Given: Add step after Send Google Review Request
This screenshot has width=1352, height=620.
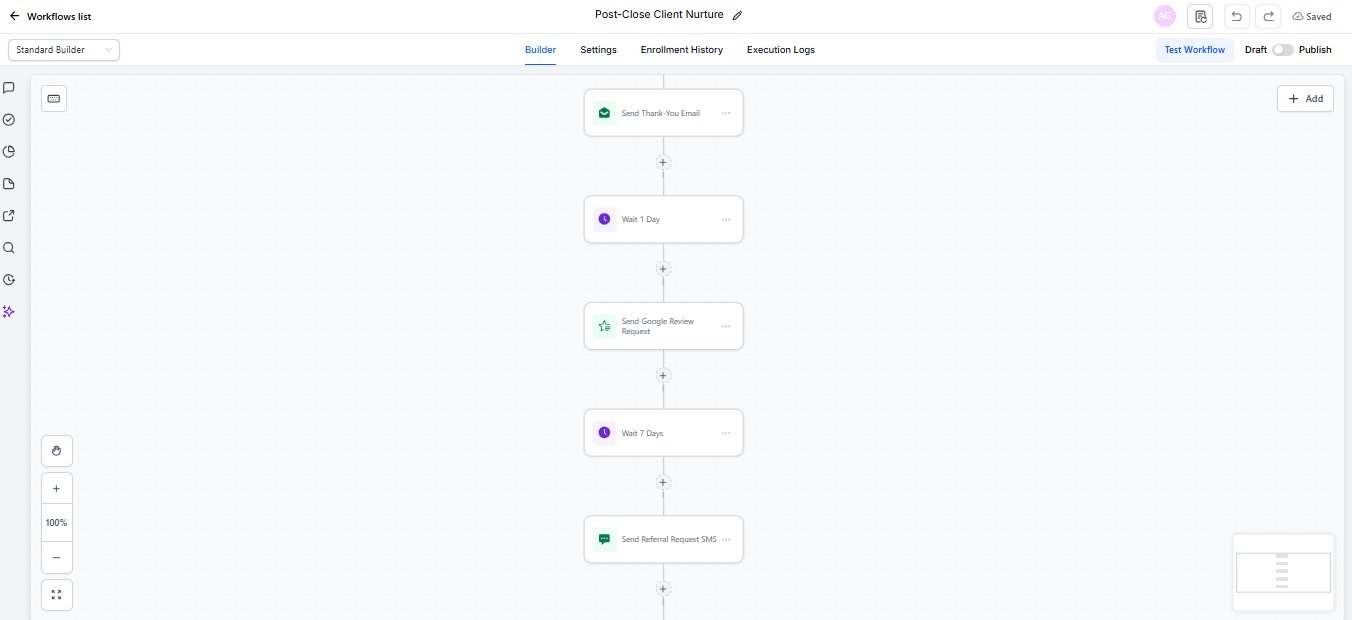Looking at the screenshot, I should pyautogui.click(x=663, y=376).
